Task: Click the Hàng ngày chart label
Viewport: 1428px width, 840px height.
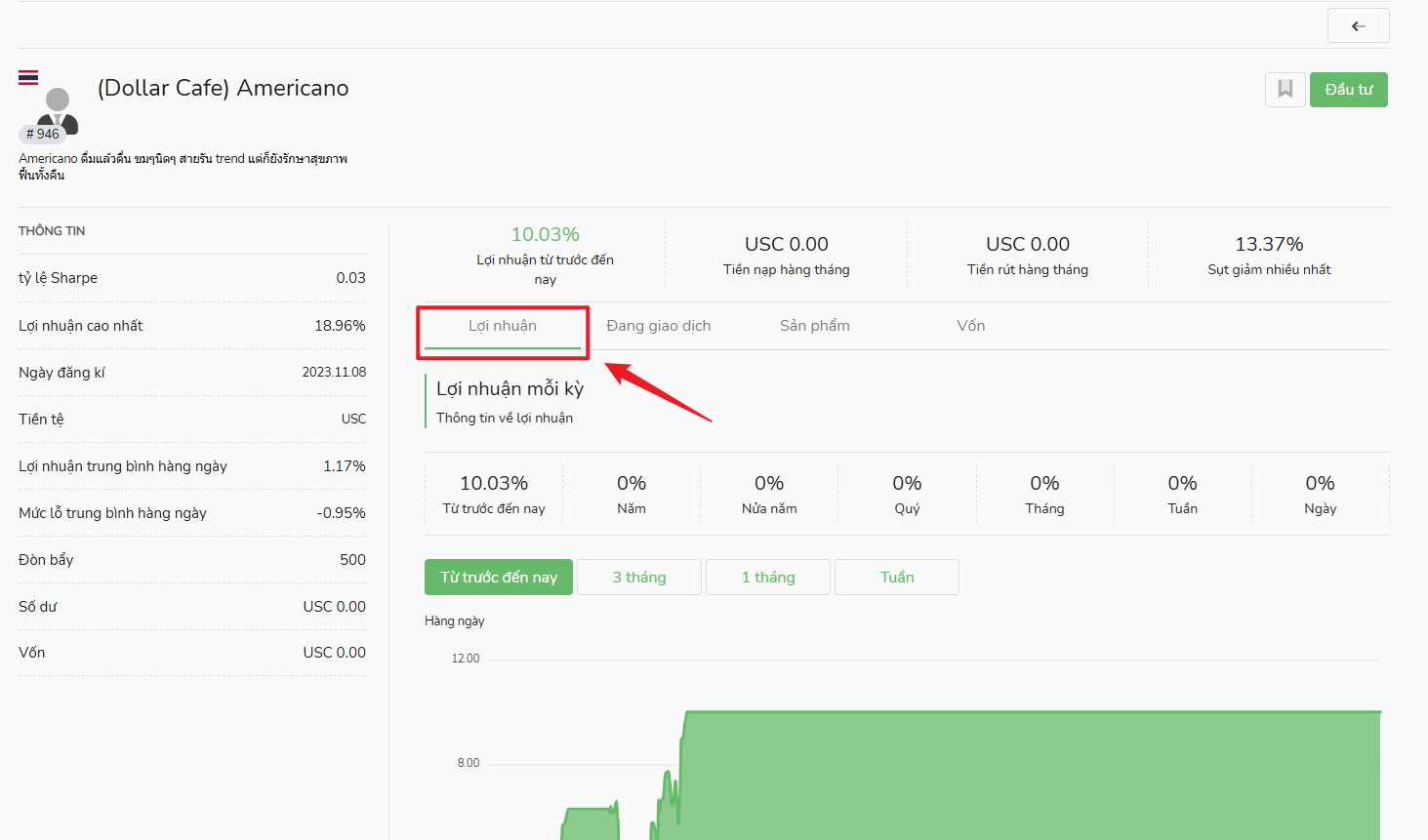Action: [455, 620]
